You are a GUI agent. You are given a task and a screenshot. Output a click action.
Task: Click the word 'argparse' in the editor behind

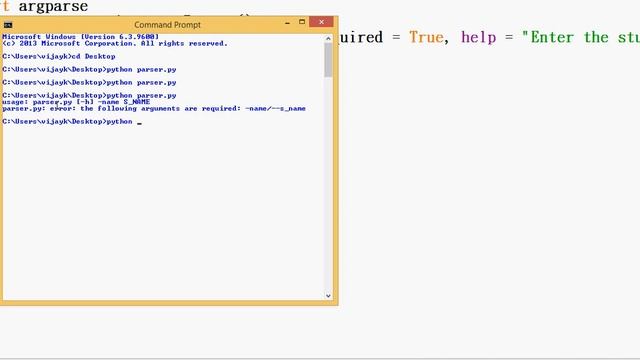(53, 7)
